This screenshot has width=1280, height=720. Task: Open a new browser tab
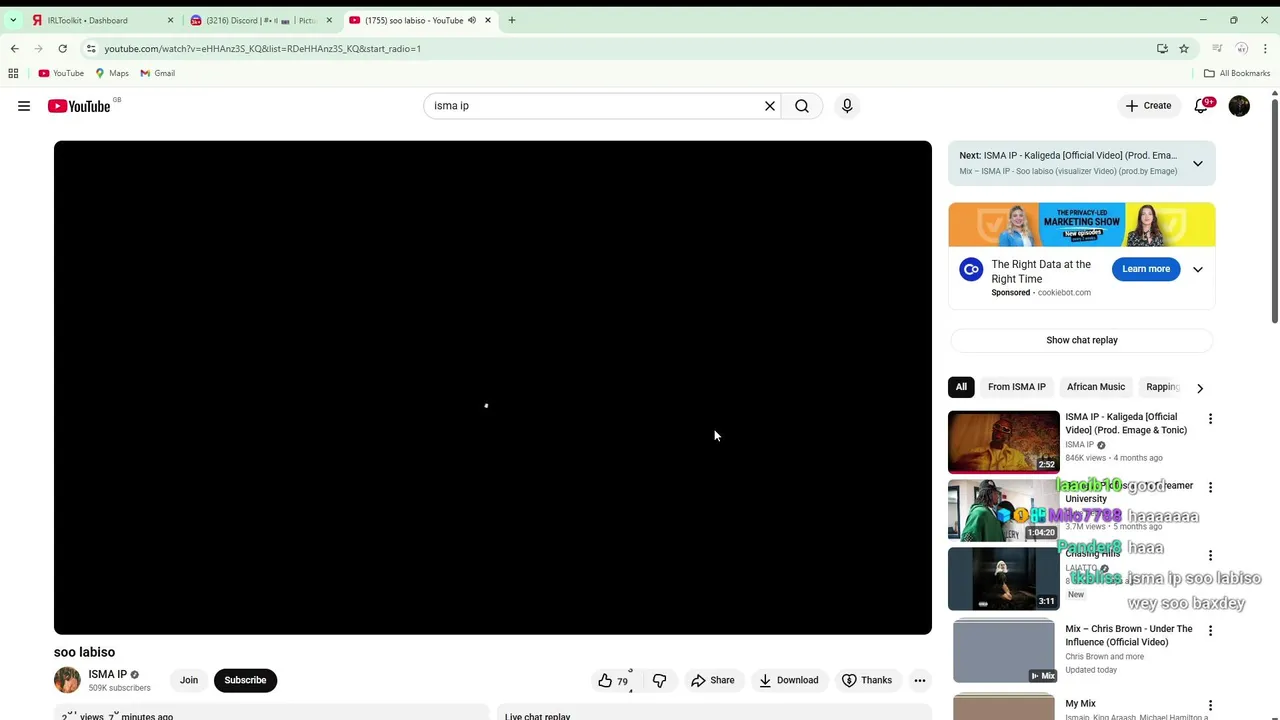(x=511, y=20)
